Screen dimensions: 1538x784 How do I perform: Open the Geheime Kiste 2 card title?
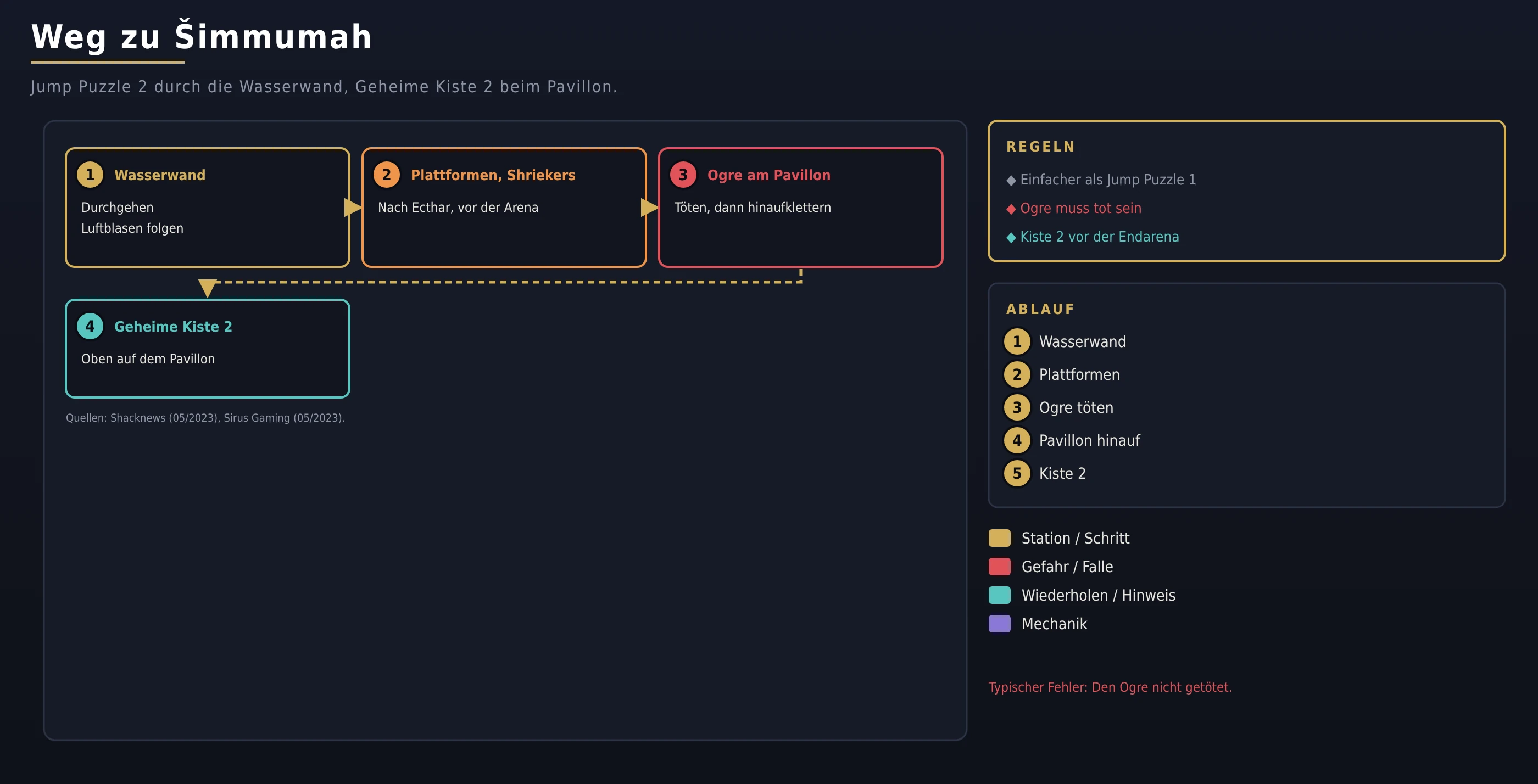point(173,326)
